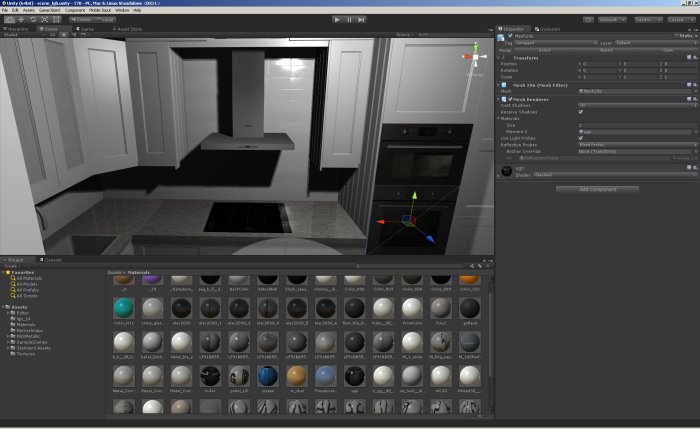
Task: Expand the Standard Assets folder
Action: click(x=8, y=348)
